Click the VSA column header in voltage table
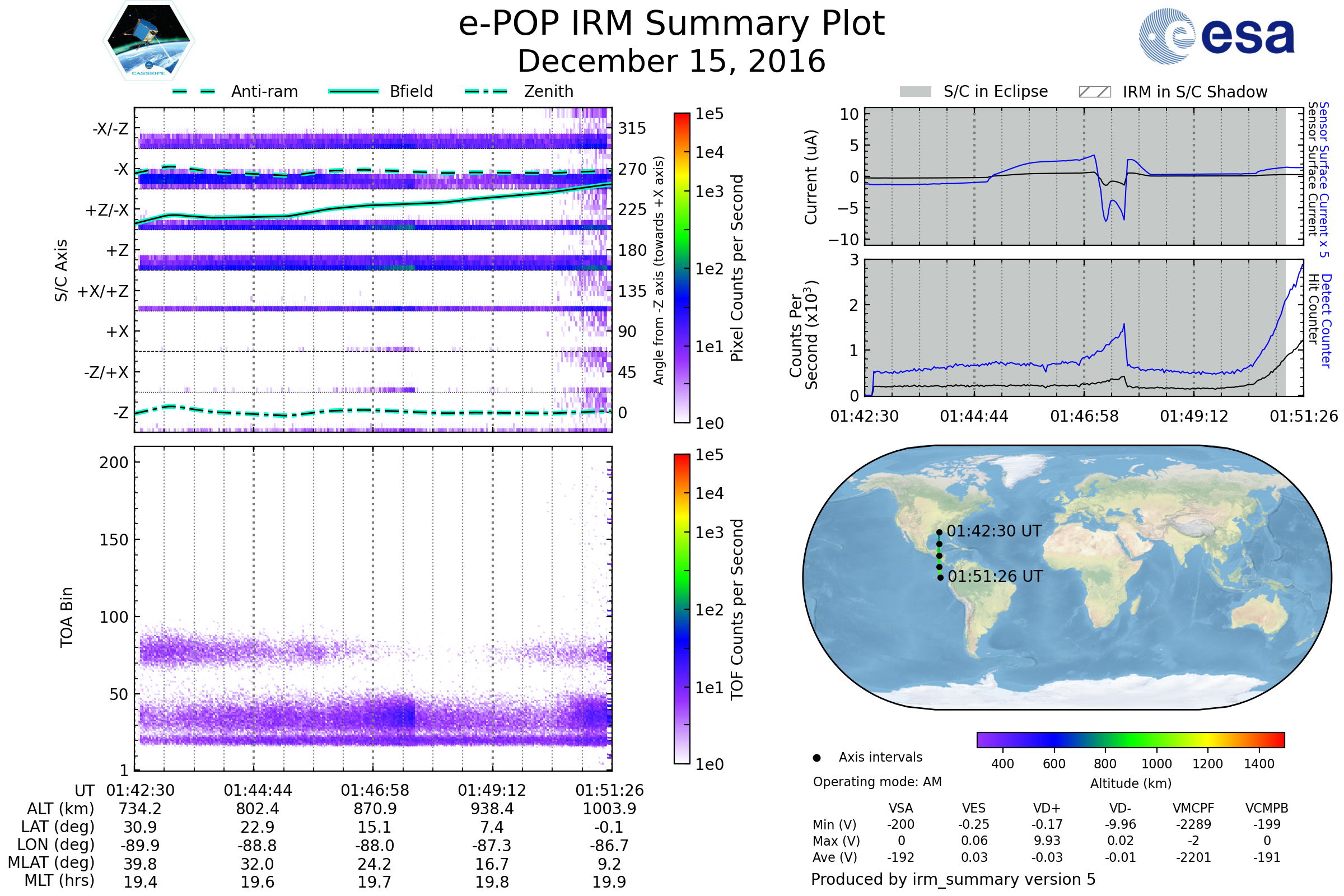Screen dimensions: 1344x896 (x=900, y=808)
